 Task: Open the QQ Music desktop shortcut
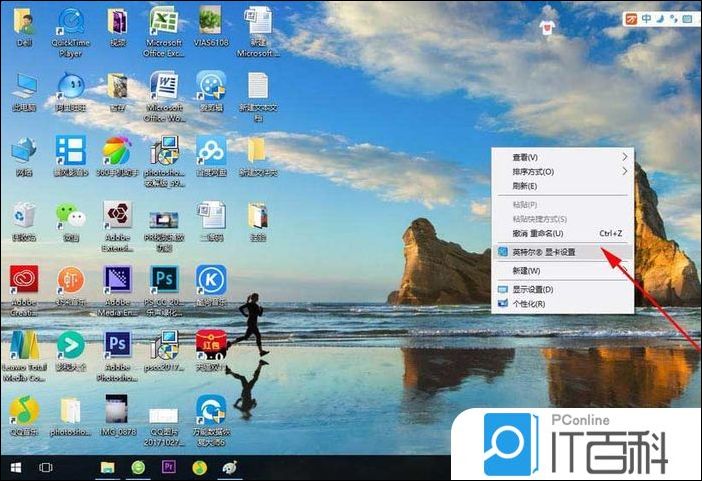[24, 409]
